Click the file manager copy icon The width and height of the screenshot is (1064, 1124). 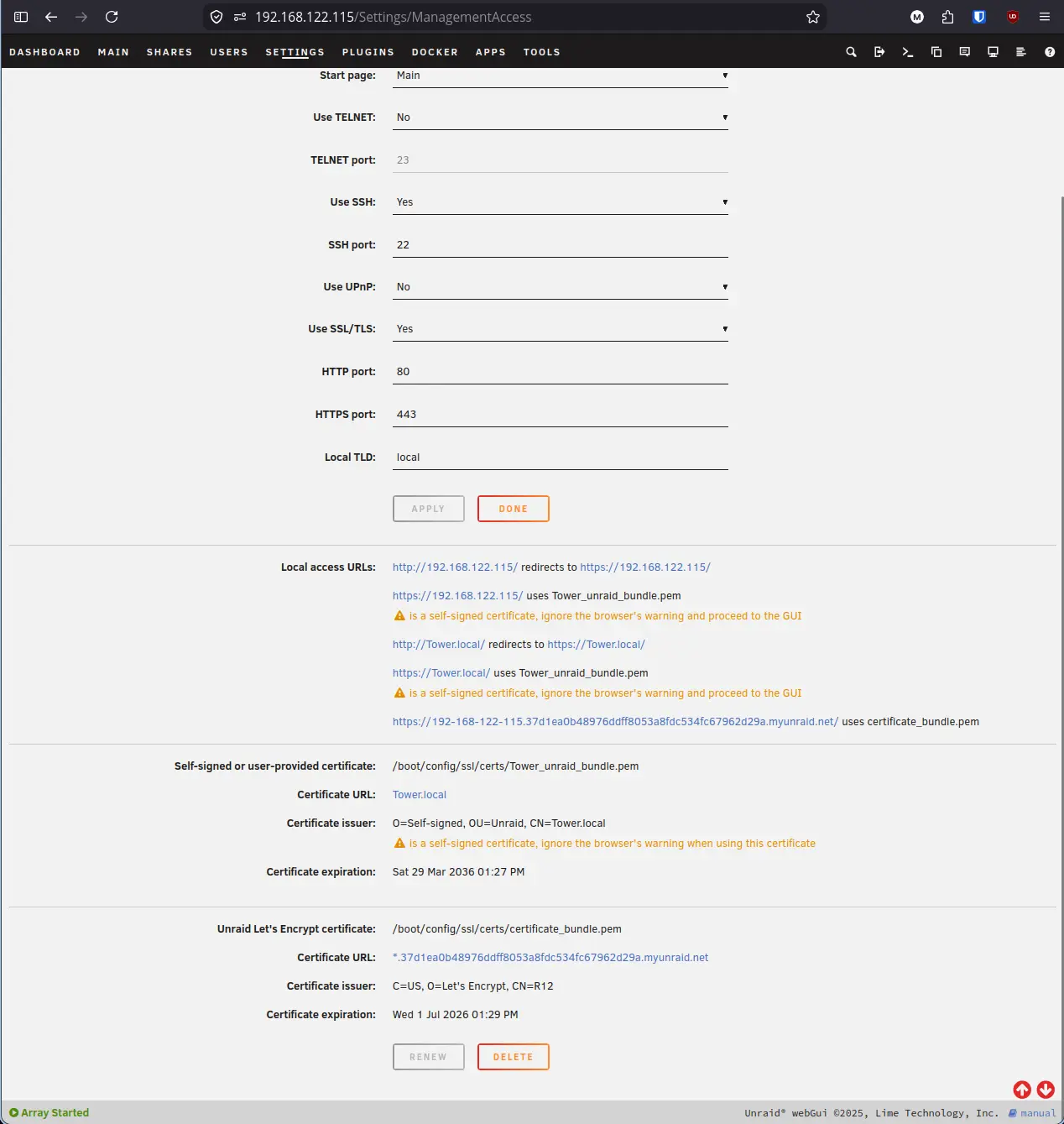pos(936,52)
